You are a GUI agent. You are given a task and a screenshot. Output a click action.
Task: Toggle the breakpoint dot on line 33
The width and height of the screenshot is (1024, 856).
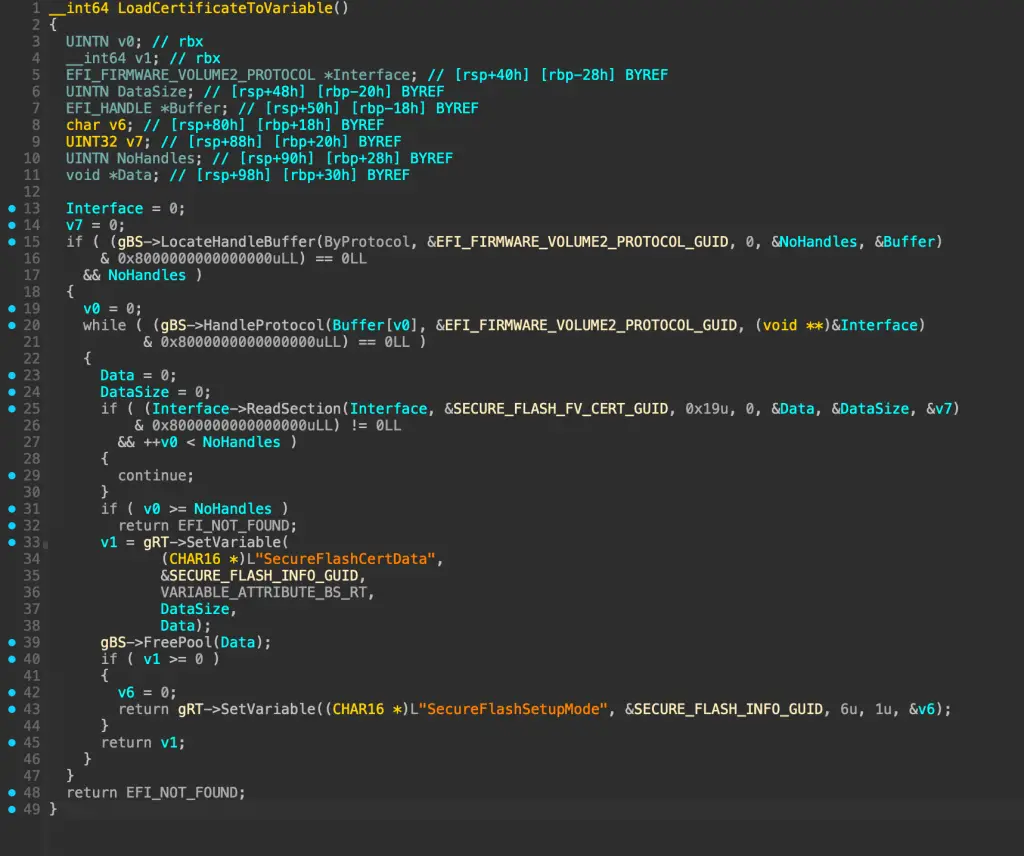pos(12,542)
